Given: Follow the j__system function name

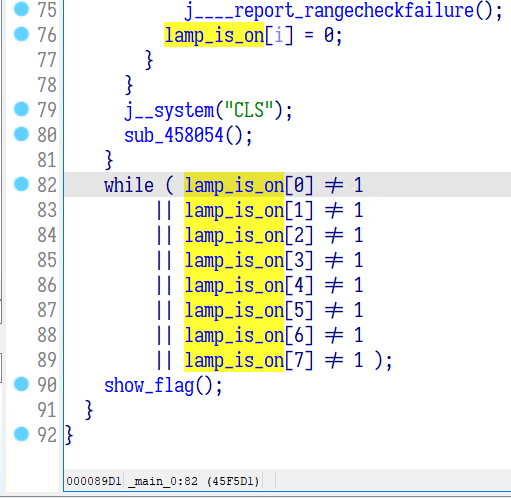Looking at the screenshot, I should click(169, 111).
